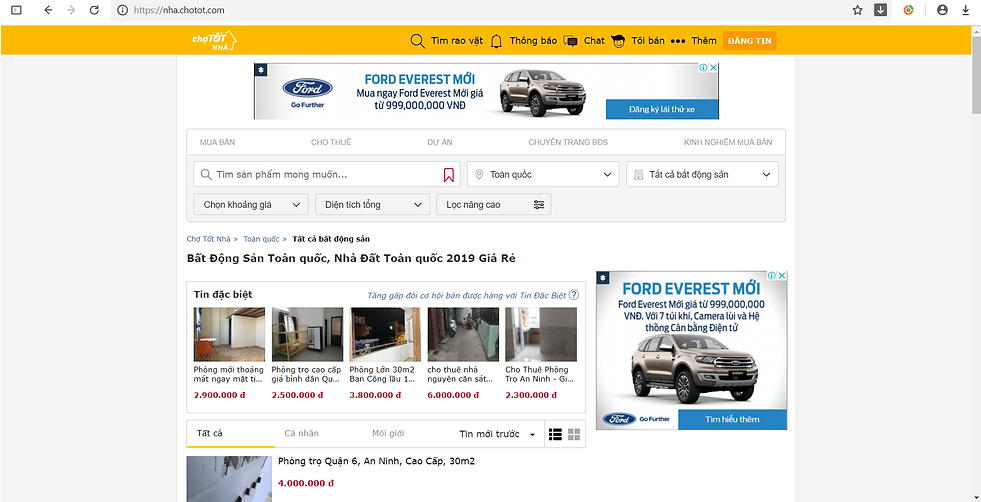Open the Tin mới trước sort dropdown
The image size is (981, 502).
click(x=498, y=434)
